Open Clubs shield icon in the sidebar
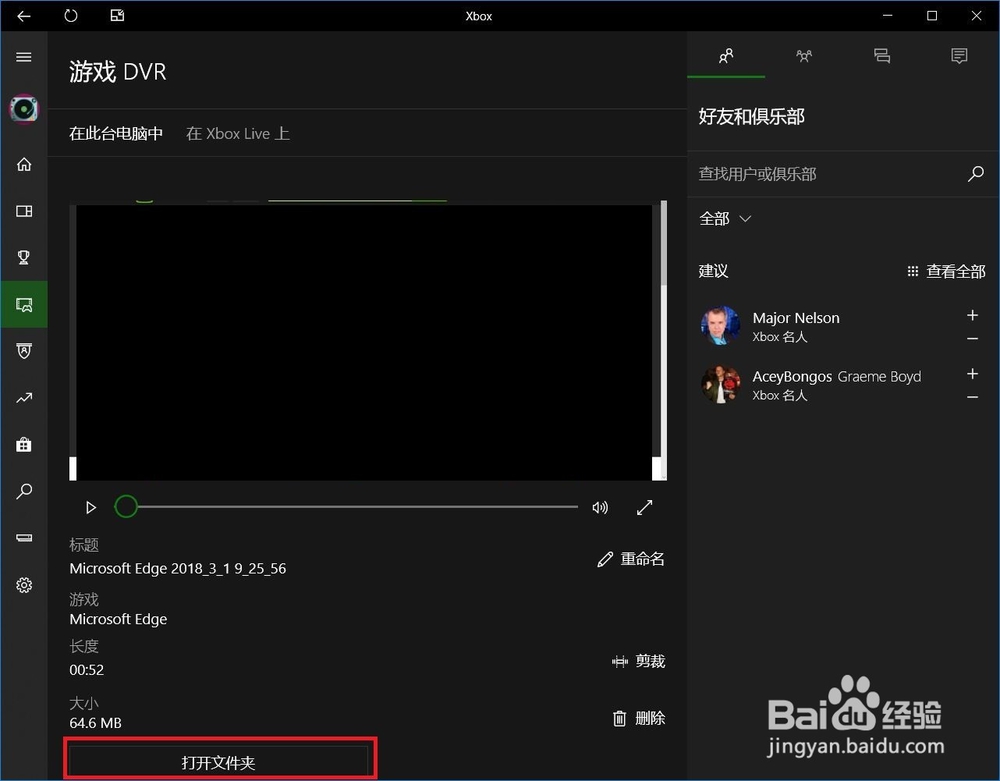 [24, 351]
